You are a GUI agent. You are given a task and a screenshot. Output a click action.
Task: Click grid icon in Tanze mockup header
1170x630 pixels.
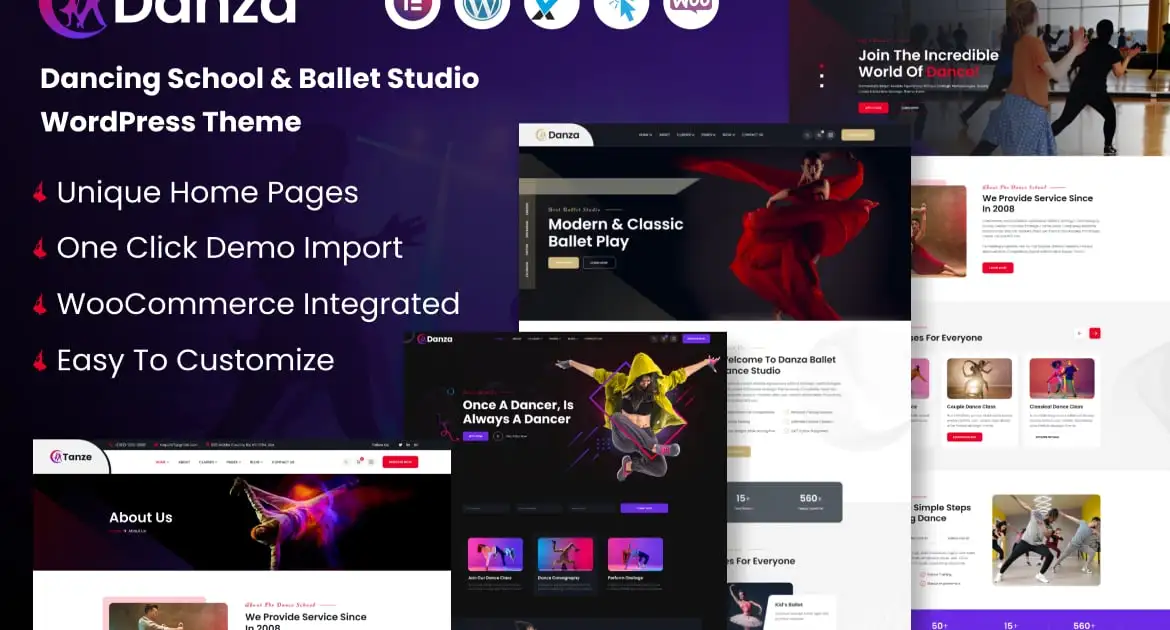click(371, 462)
